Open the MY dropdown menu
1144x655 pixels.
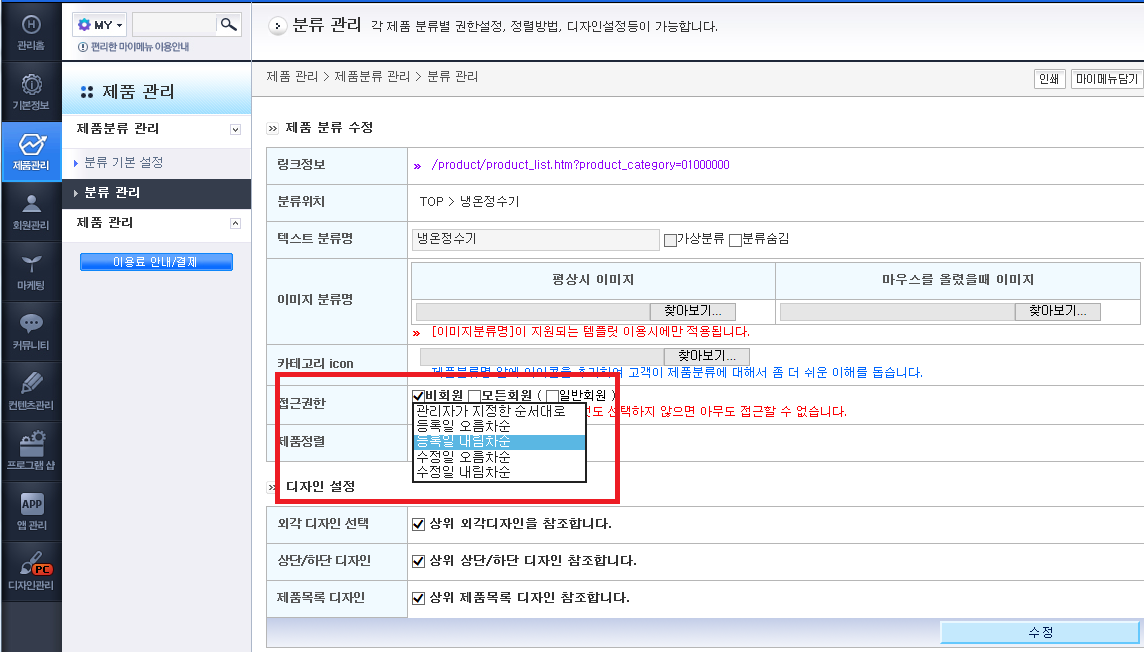99,25
